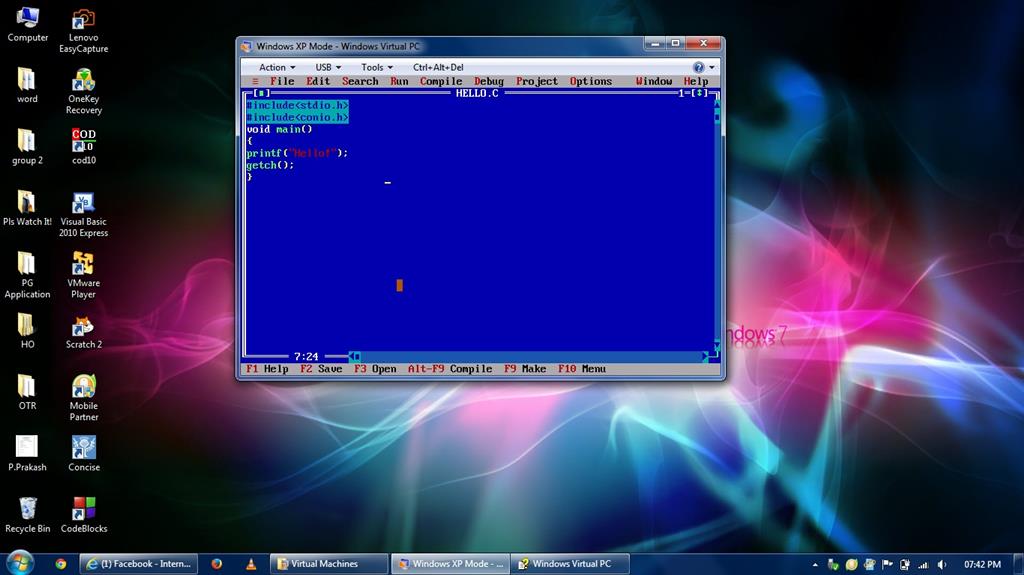Screen dimensions: 1024x575
Task: Select the CodeBlocks desktop shortcut
Action: coord(84,515)
